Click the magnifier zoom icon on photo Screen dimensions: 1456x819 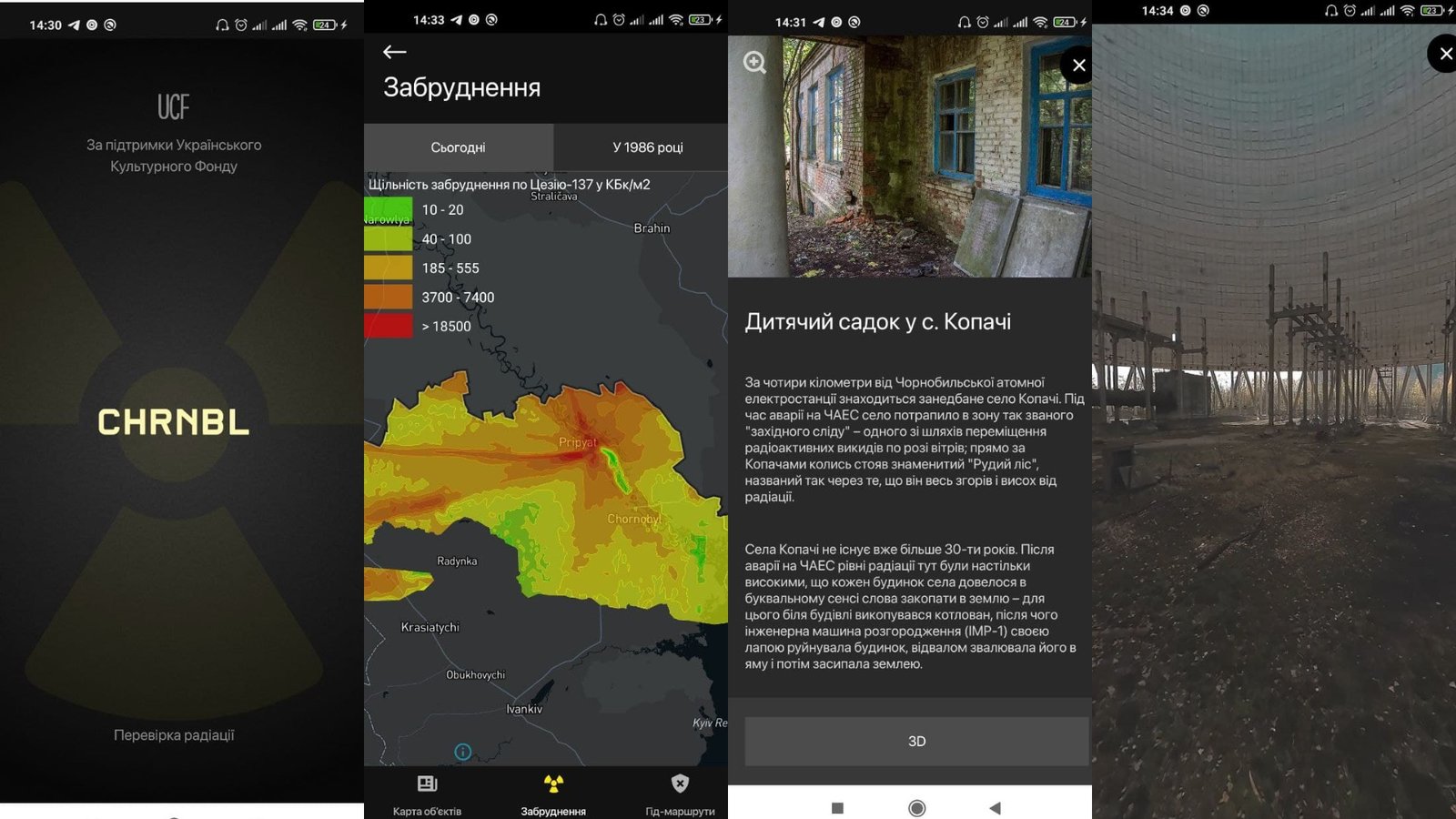pyautogui.click(x=754, y=63)
